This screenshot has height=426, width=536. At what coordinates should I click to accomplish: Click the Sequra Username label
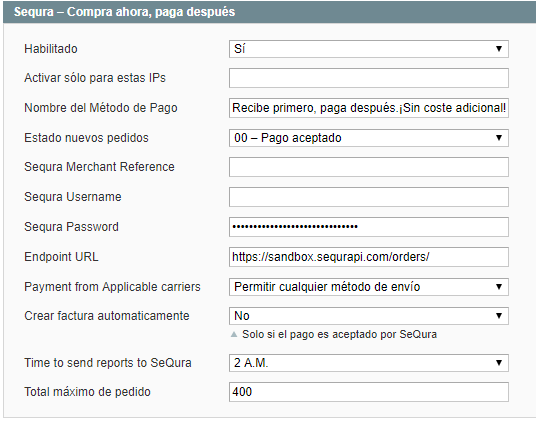click(x=73, y=197)
